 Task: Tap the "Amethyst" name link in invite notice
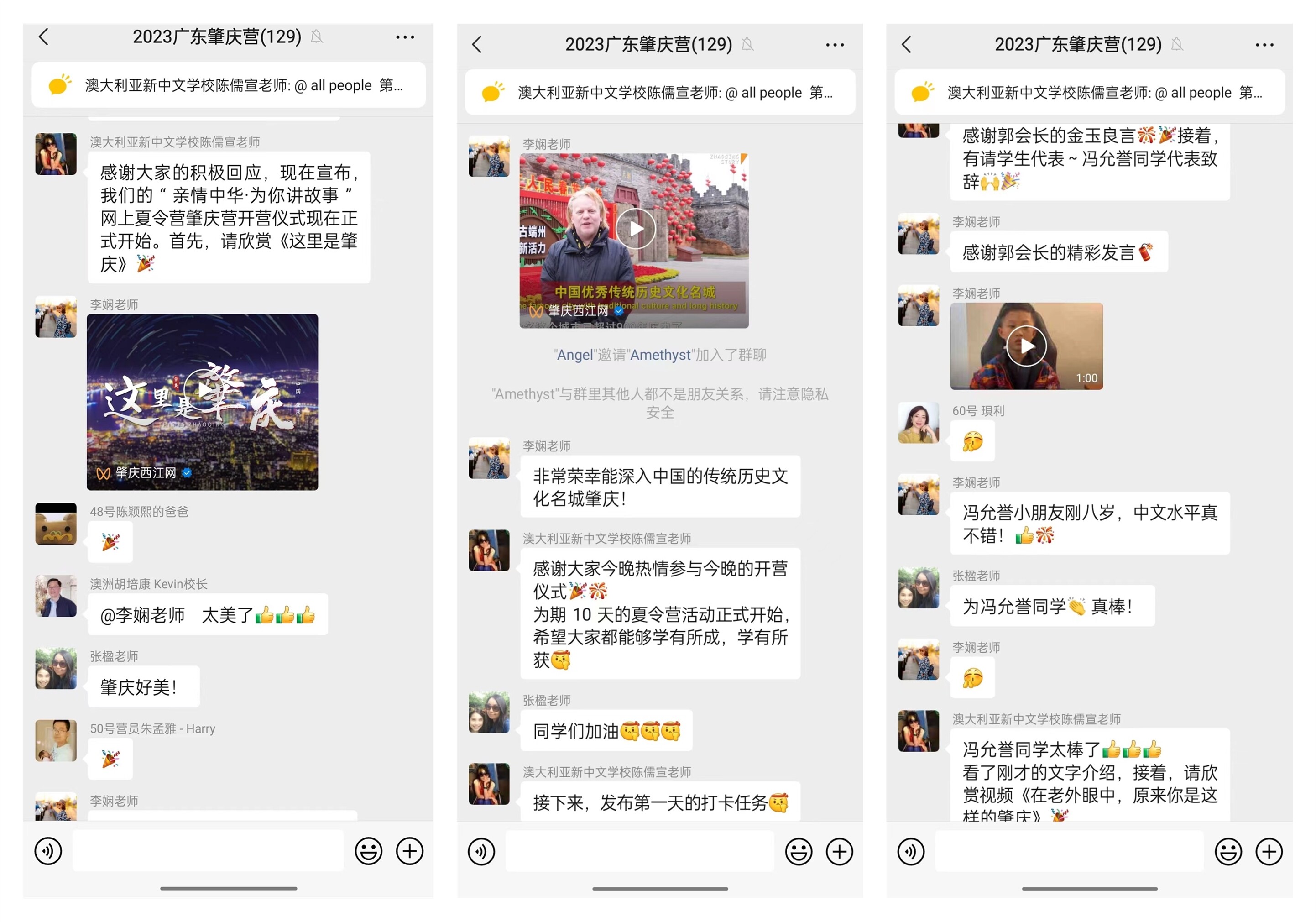[660, 355]
